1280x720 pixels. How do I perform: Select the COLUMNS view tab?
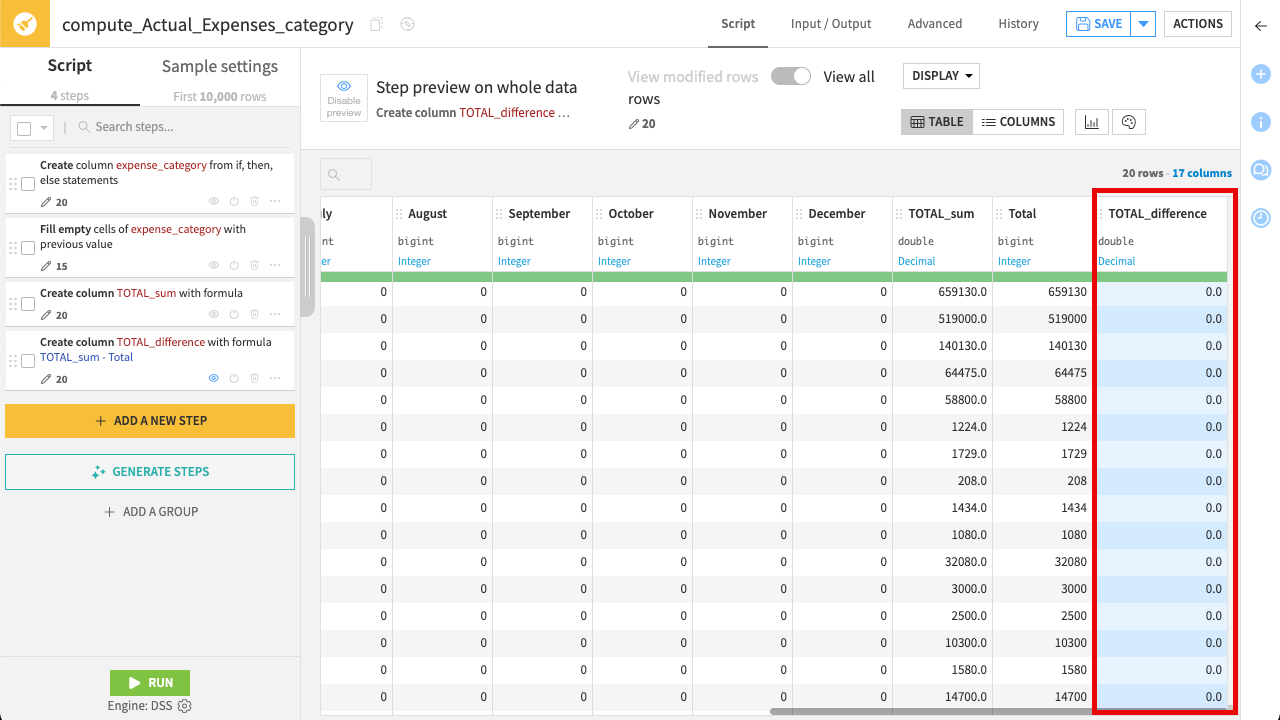pos(1018,121)
